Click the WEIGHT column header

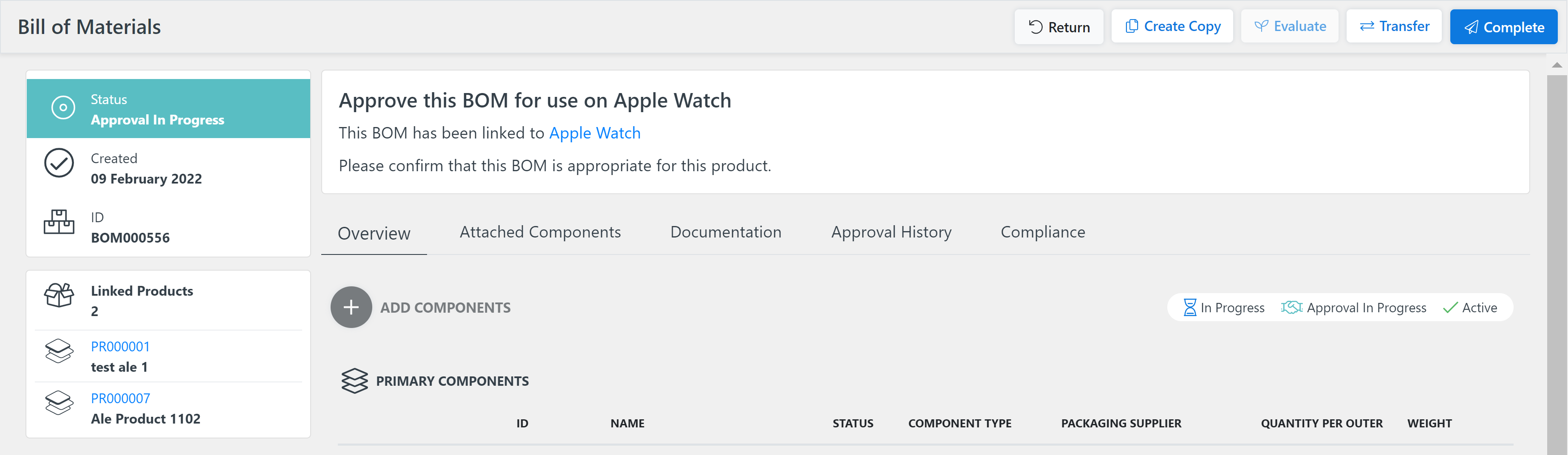pyautogui.click(x=1429, y=424)
